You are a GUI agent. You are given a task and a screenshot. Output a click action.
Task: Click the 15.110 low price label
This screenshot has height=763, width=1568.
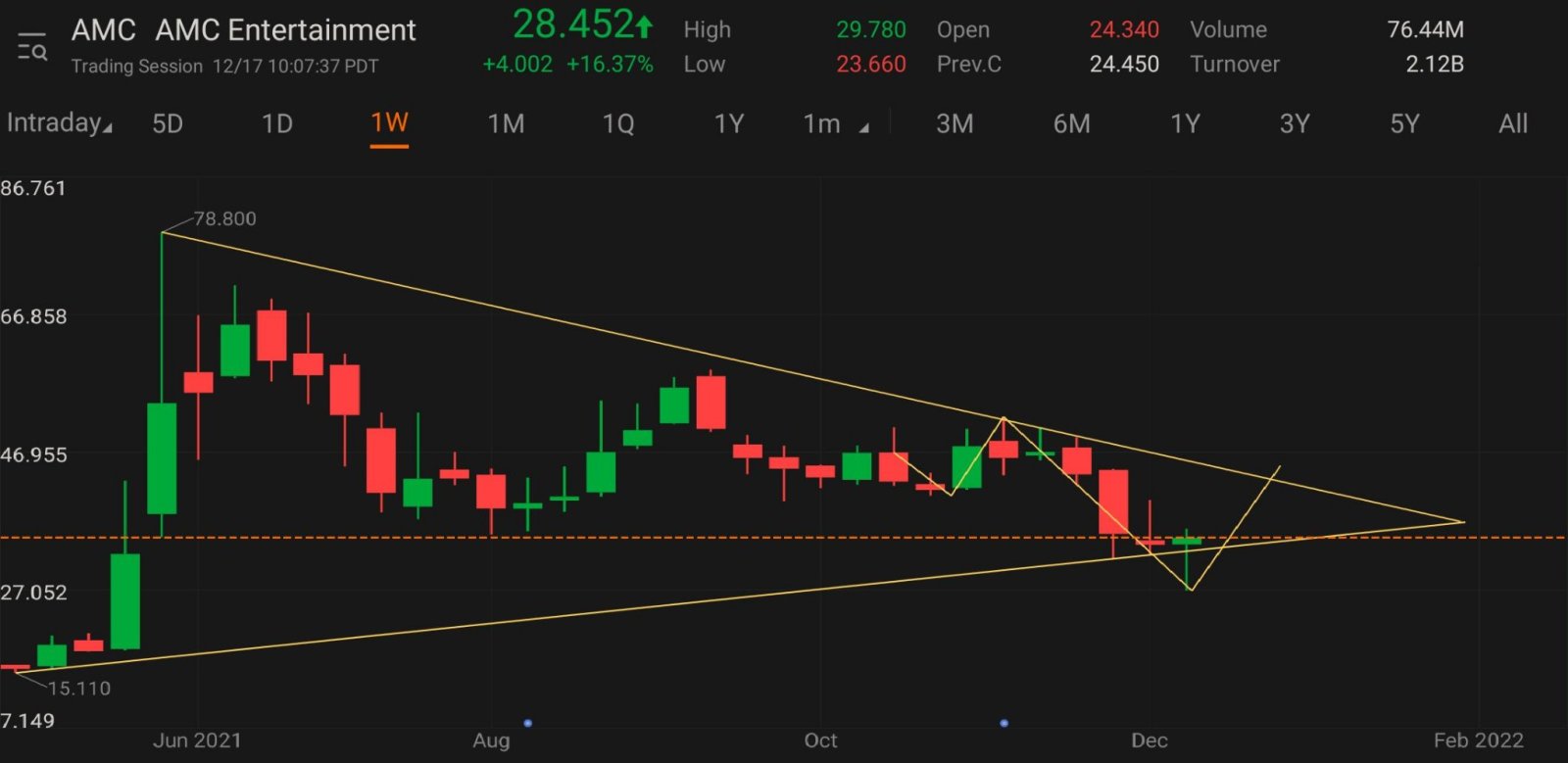pyautogui.click(x=79, y=689)
